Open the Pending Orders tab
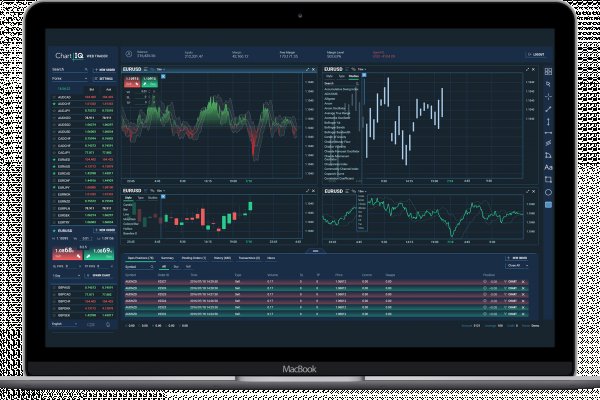This screenshot has height=400, width=600. (193, 257)
